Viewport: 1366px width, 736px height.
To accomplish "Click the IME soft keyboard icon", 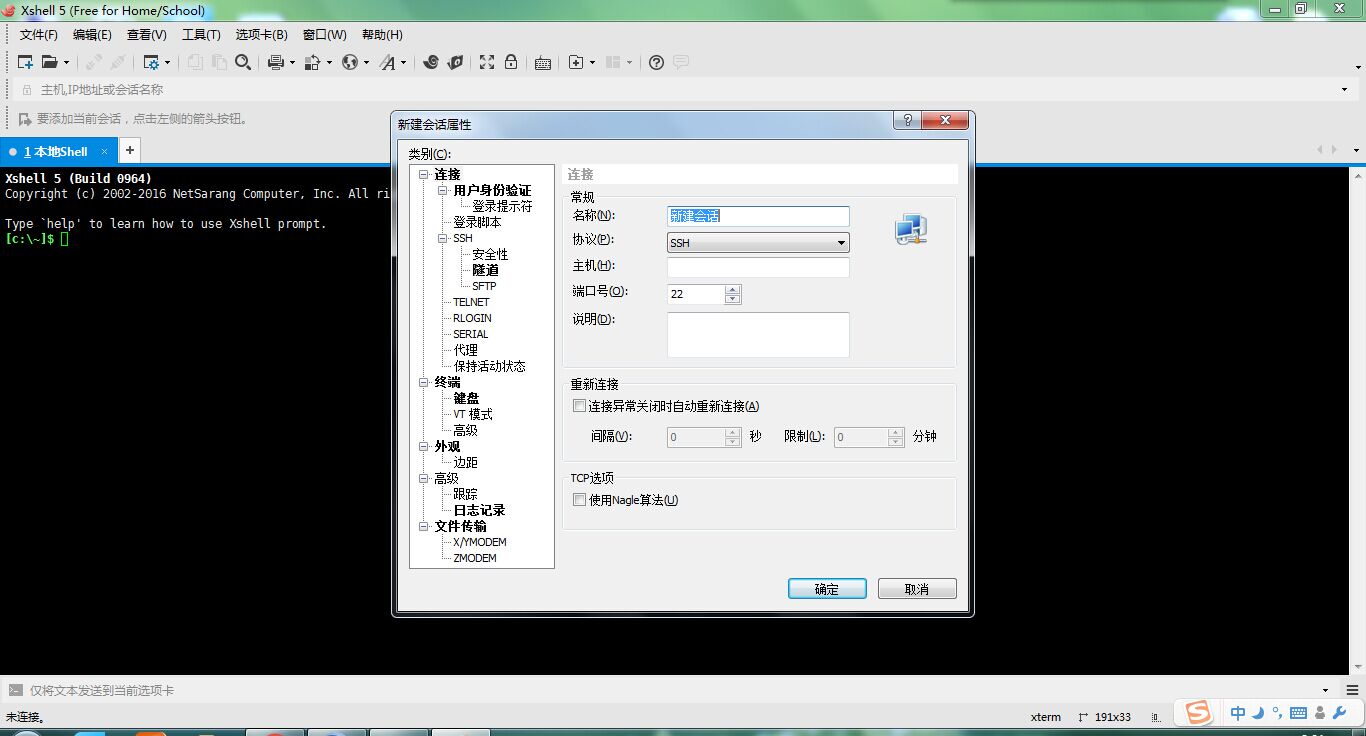I will (x=1299, y=713).
